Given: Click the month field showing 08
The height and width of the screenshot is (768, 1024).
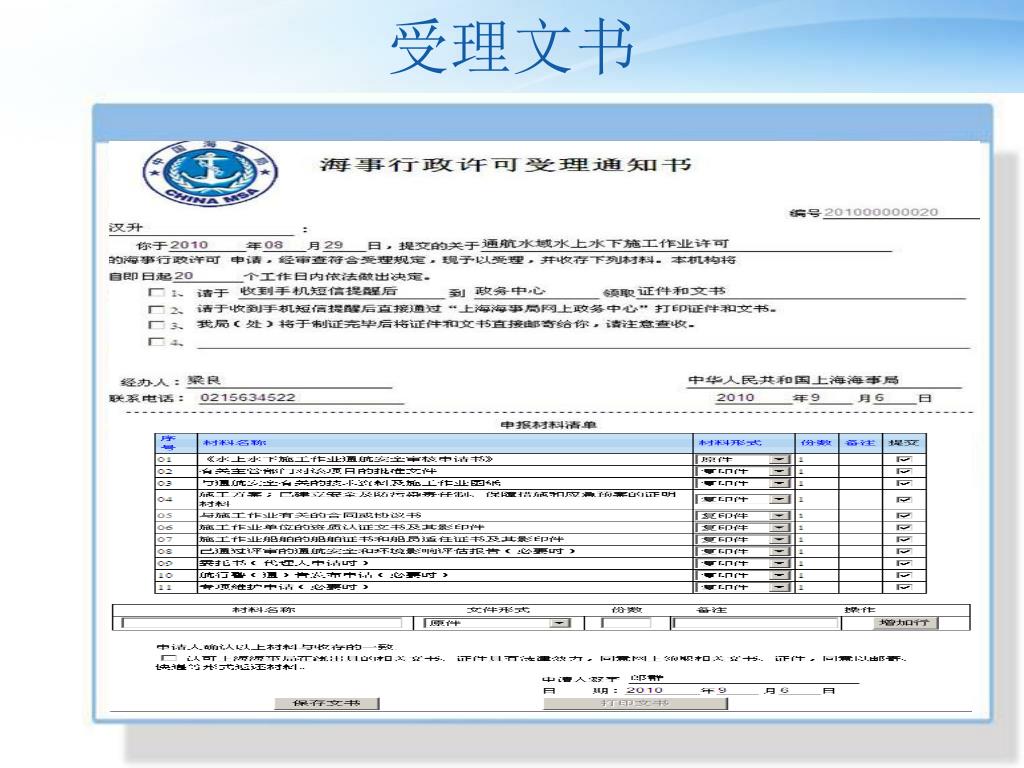Looking at the screenshot, I should 284,245.
